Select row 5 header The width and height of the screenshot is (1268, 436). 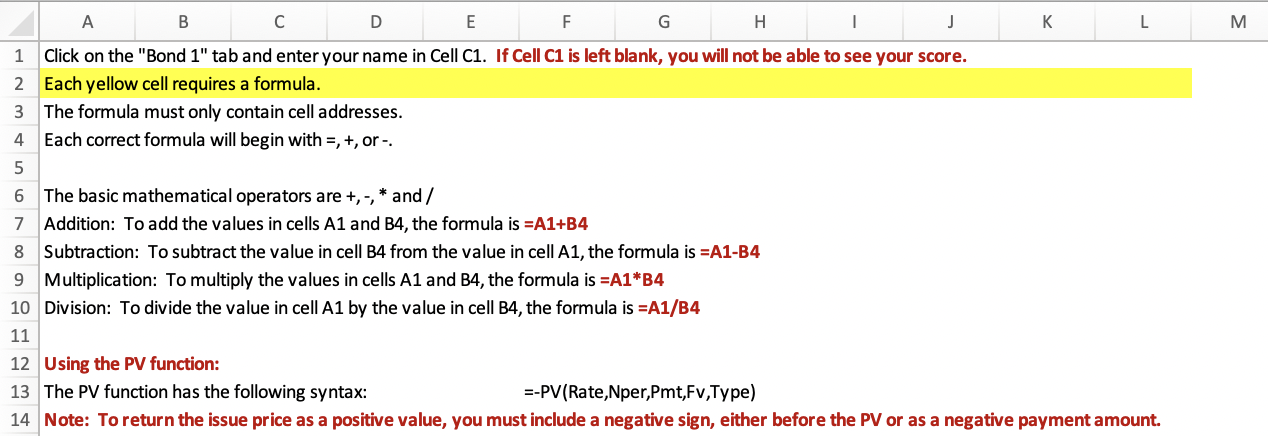click(x=19, y=167)
